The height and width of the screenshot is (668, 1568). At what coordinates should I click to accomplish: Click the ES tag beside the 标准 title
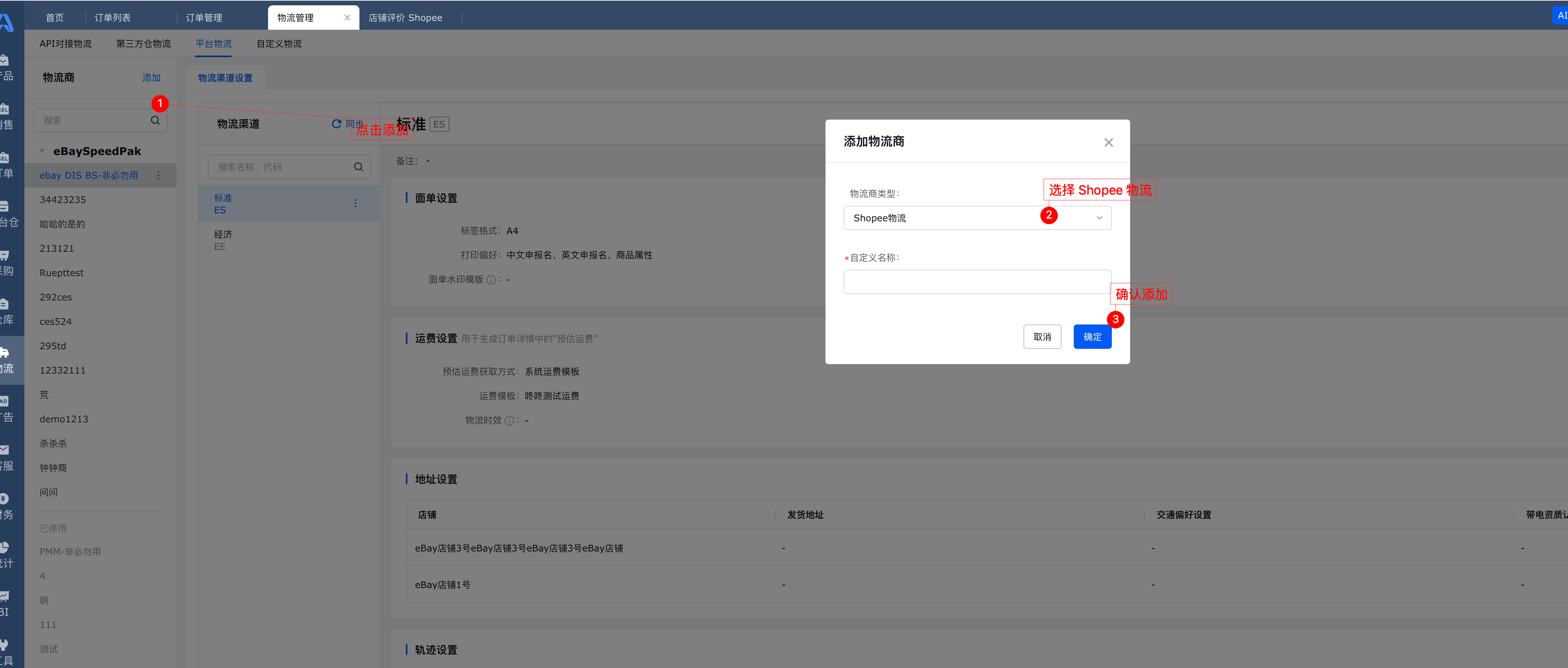[439, 124]
